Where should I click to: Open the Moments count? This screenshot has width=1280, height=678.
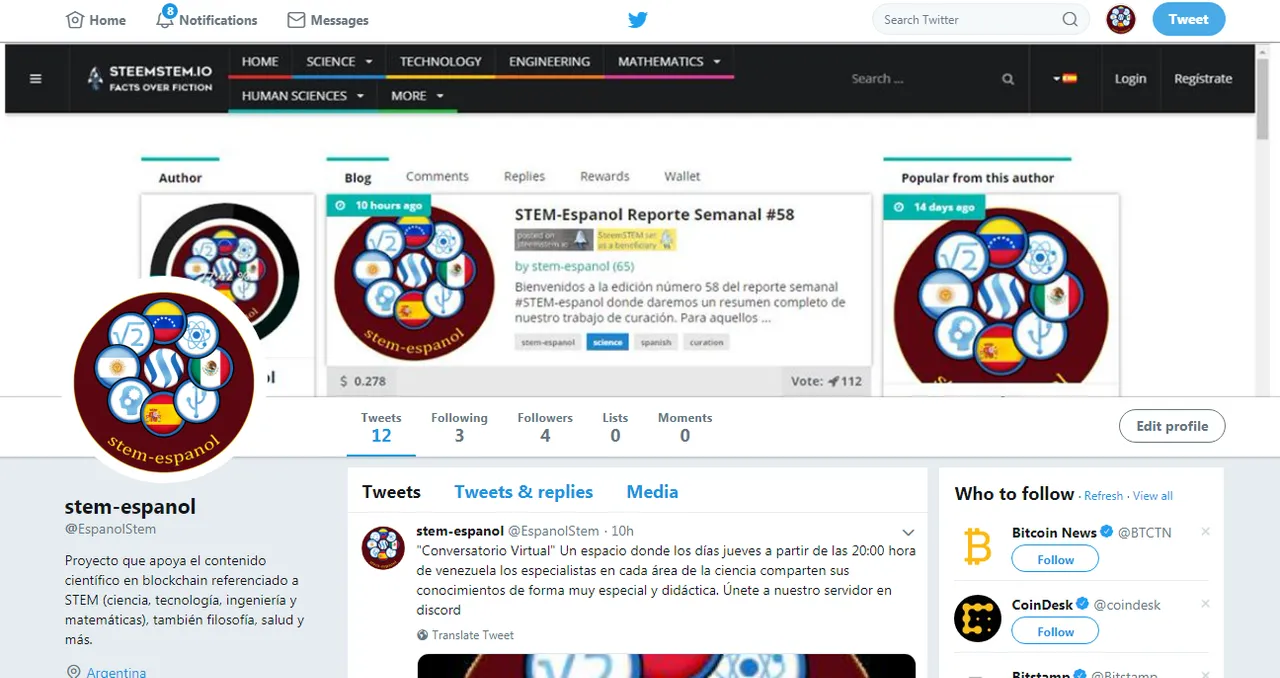pyautogui.click(x=685, y=427)
